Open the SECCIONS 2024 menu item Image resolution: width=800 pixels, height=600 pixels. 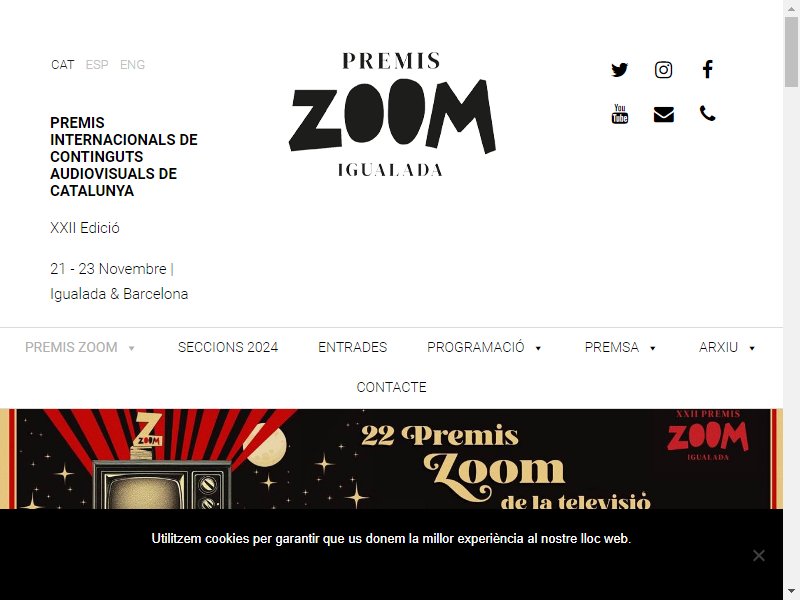tap(228, 347)
